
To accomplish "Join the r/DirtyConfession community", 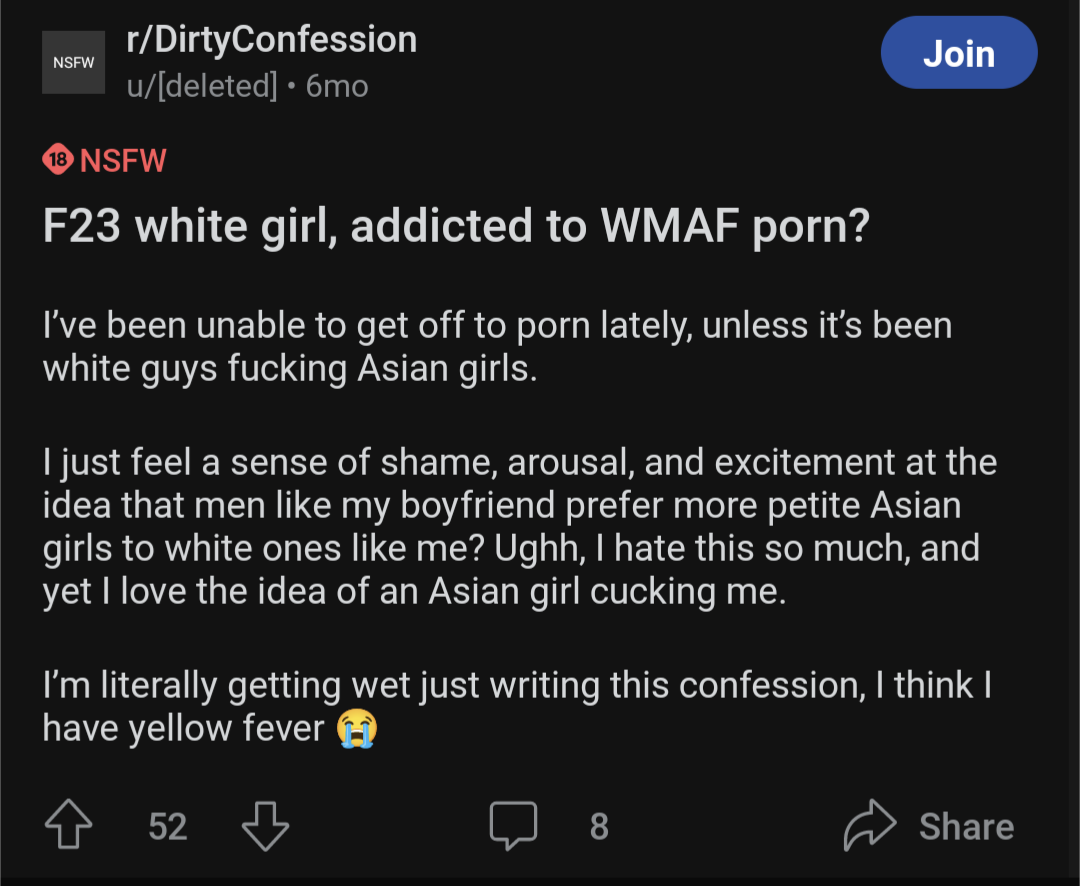I will [958, 53].
